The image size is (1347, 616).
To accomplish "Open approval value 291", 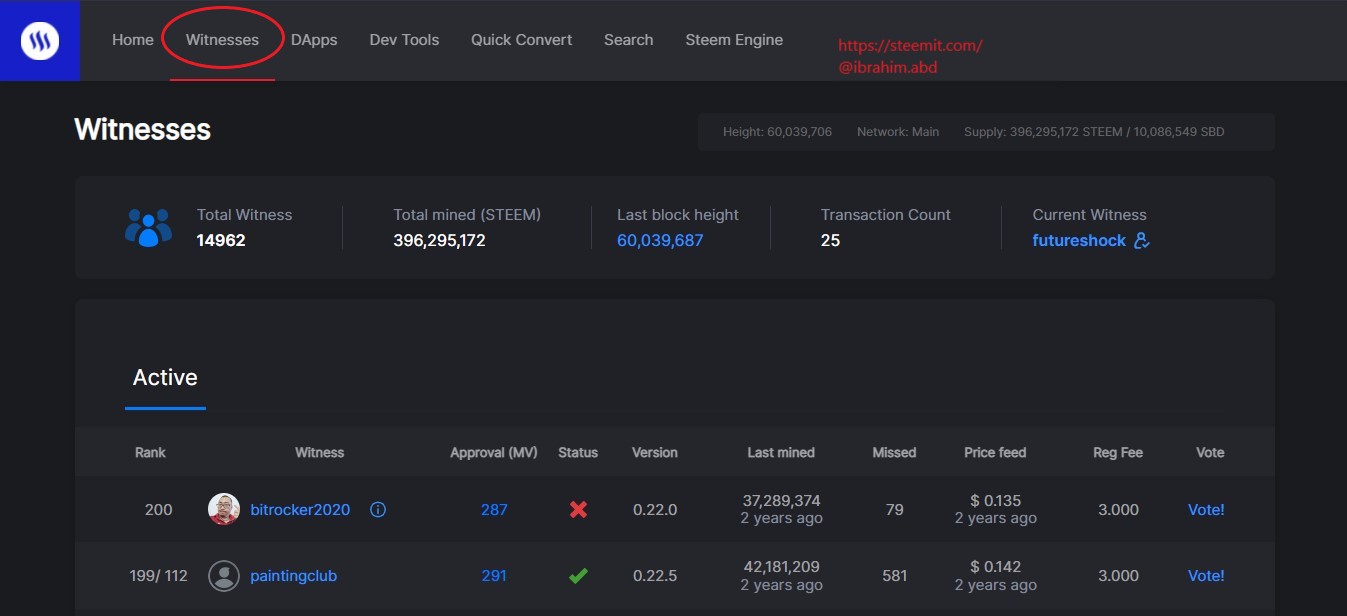I will [x=494, y=576].
